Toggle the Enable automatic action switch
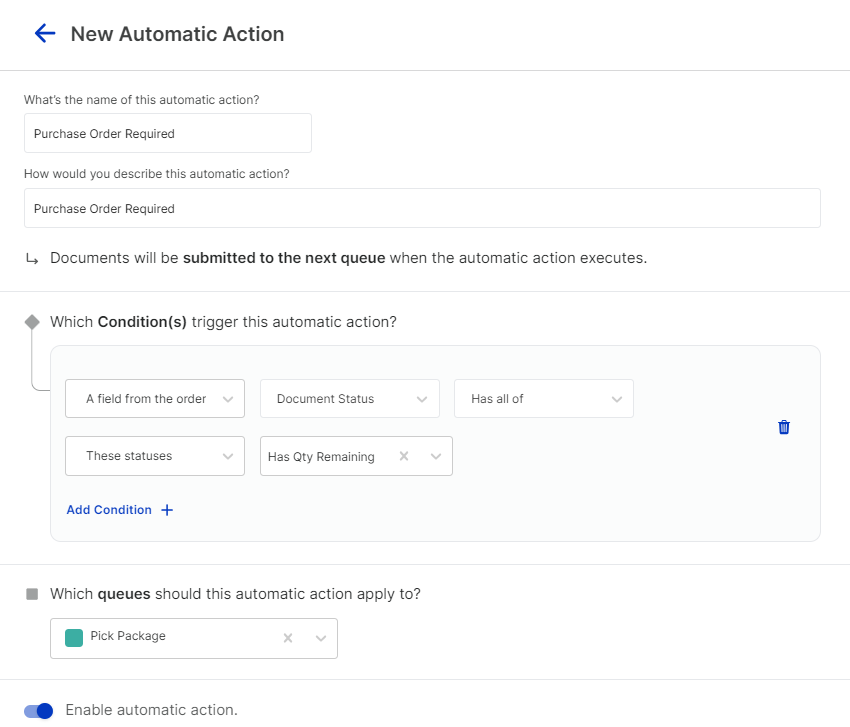850x727 pixels. (x=39, y=711)
